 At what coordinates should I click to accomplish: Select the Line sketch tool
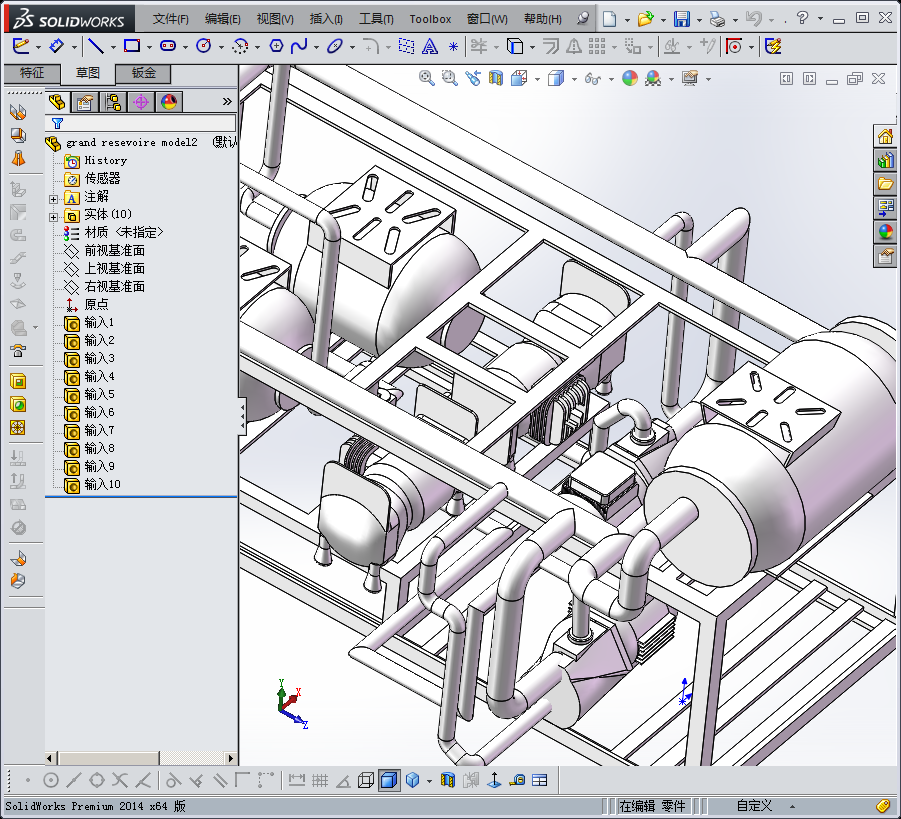click(x=95, y=46)
